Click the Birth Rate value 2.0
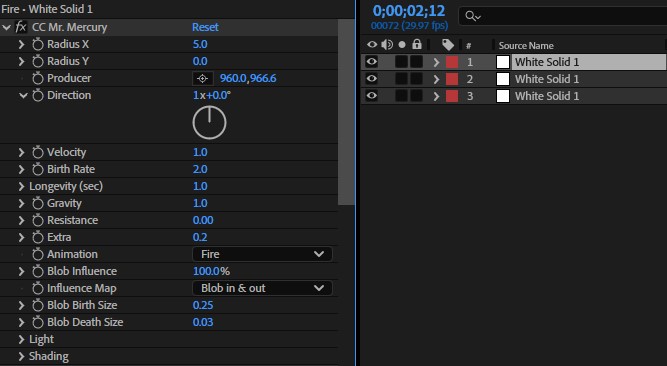 click(200, 169)
